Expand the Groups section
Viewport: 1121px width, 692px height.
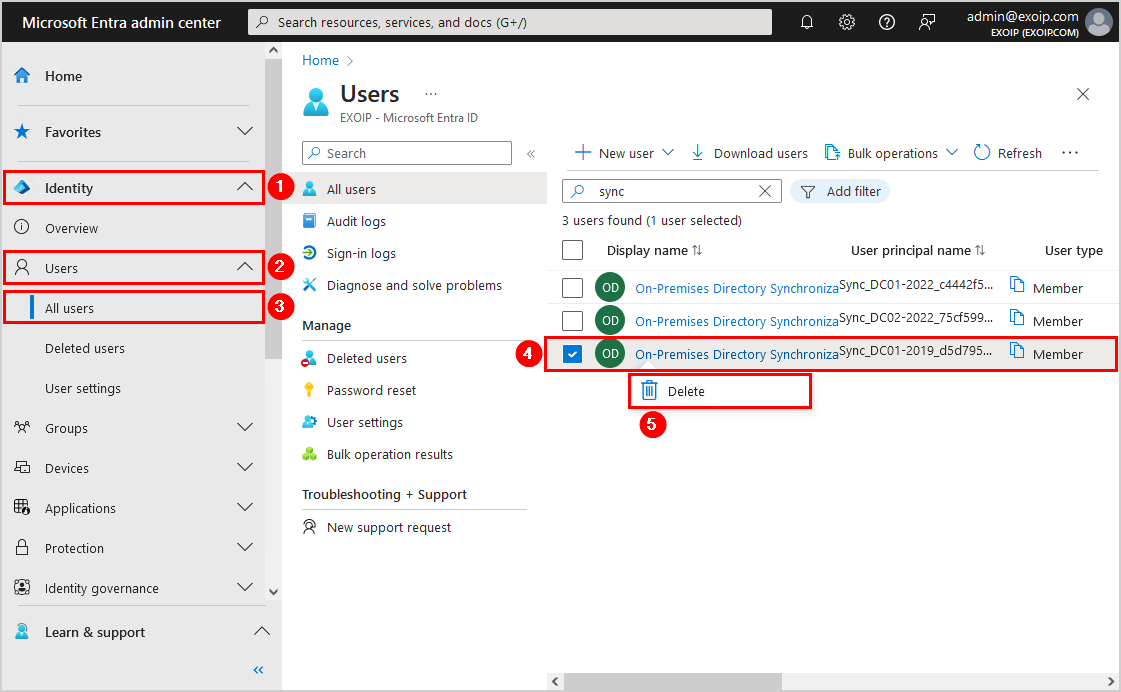pyautogui.click(x=245, y=427)
